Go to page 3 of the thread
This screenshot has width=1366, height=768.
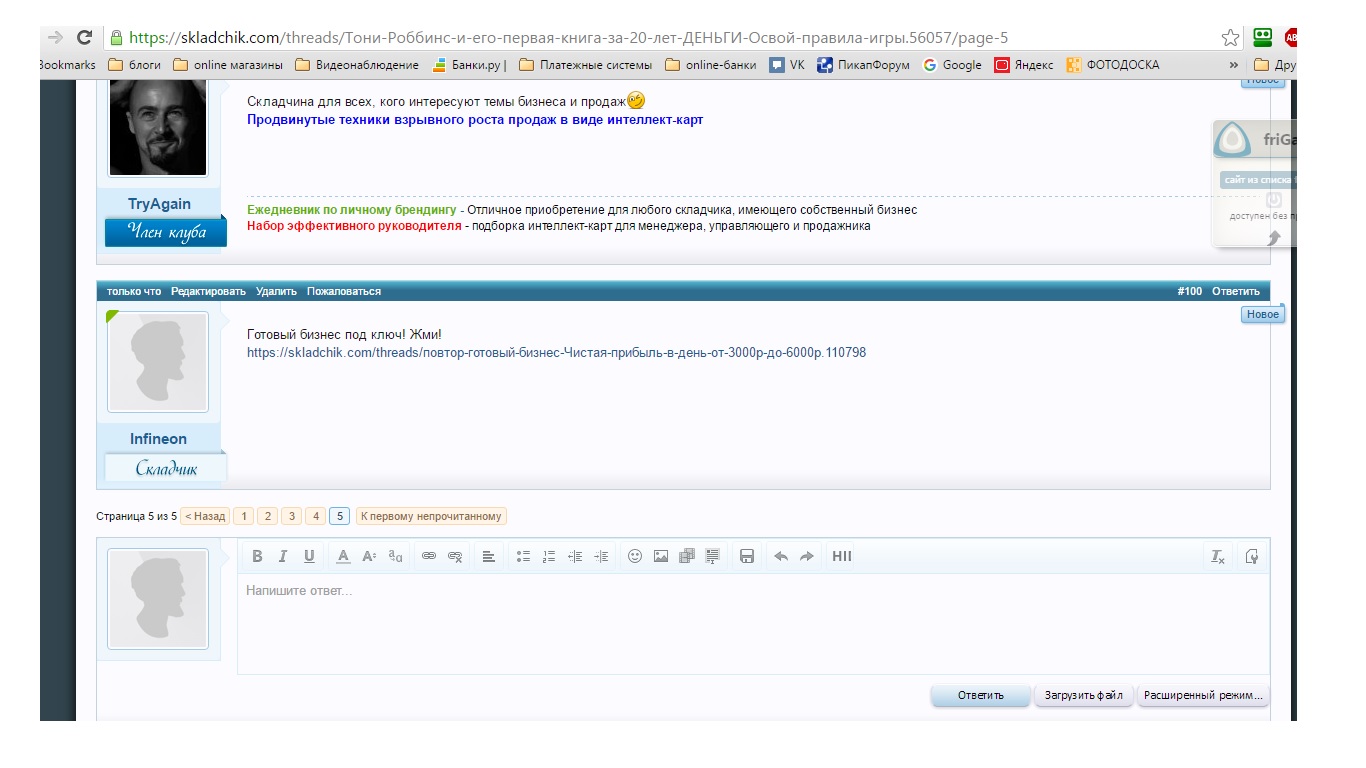point(291,516)
